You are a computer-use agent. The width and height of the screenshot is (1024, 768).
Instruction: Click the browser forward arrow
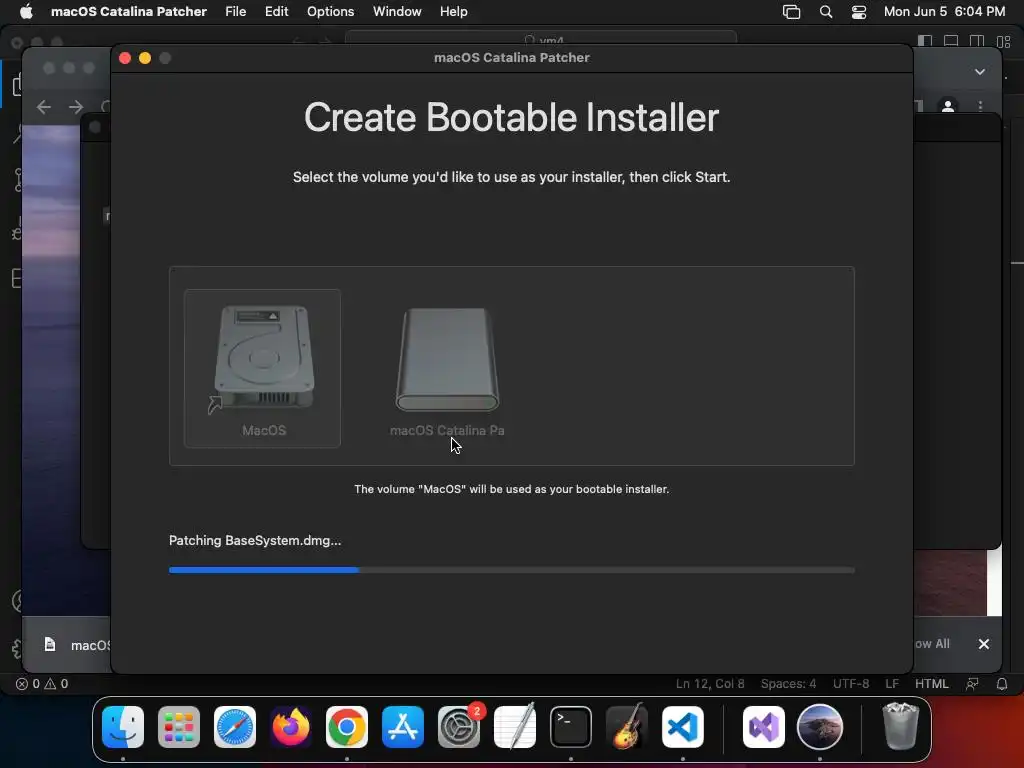coord(76,106)
